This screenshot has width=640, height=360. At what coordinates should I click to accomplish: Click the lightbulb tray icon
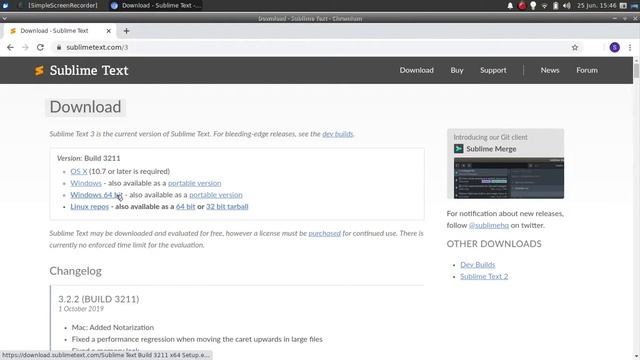point(533,6)
